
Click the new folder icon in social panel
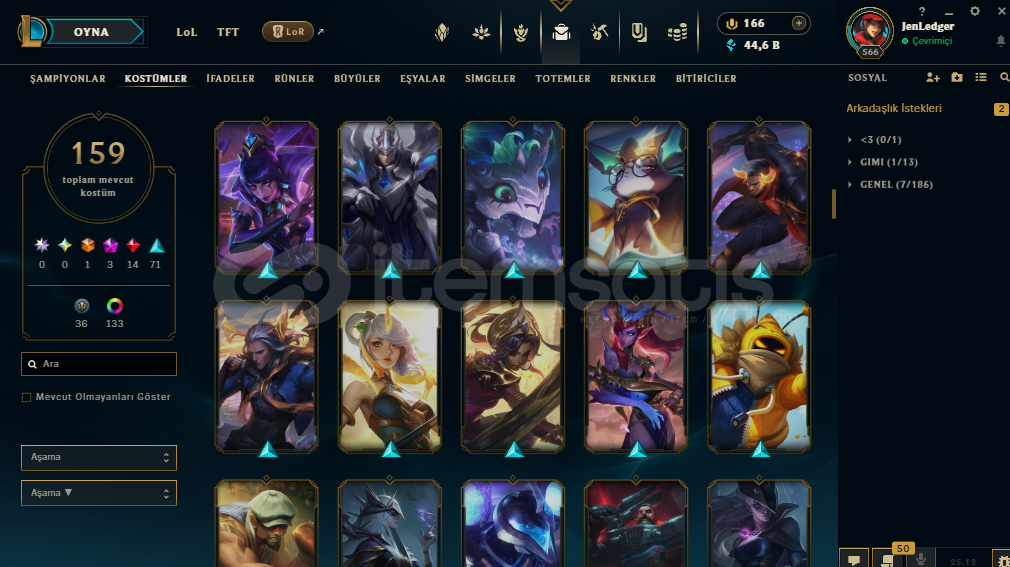957,77
